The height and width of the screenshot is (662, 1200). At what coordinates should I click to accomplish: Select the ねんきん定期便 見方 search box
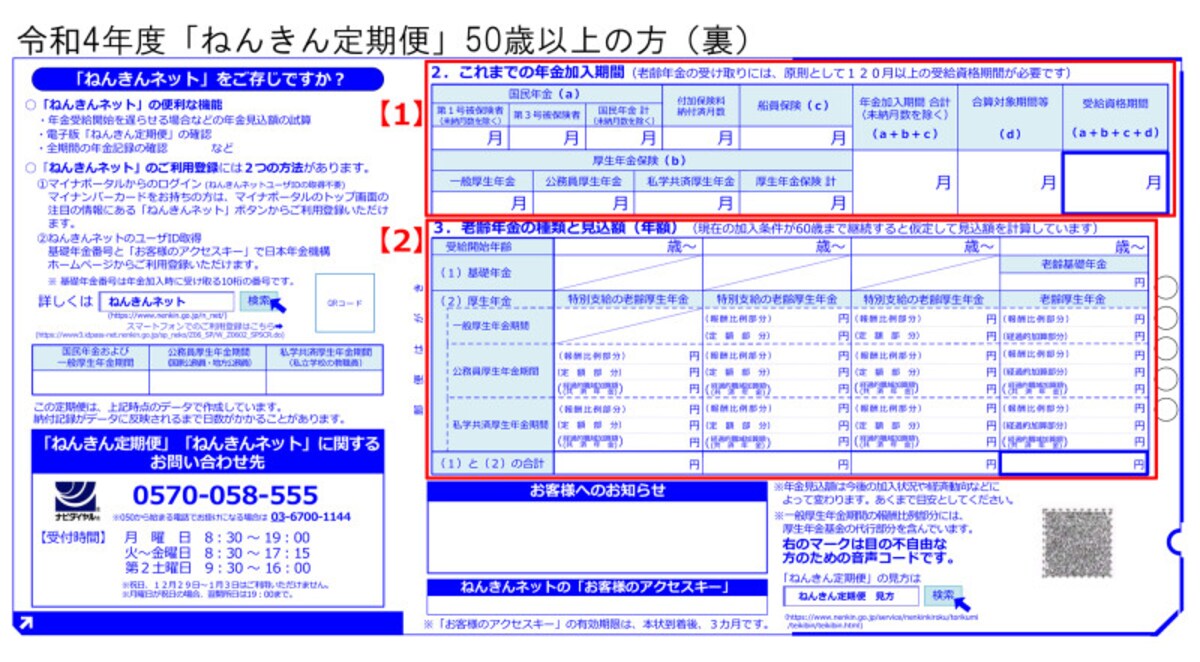pyautogui.click(x=852, y=595)
